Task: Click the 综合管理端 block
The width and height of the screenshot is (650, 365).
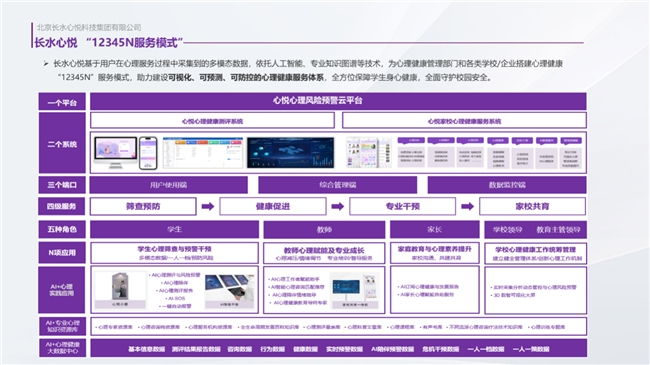Action: (x=337, y=185)
